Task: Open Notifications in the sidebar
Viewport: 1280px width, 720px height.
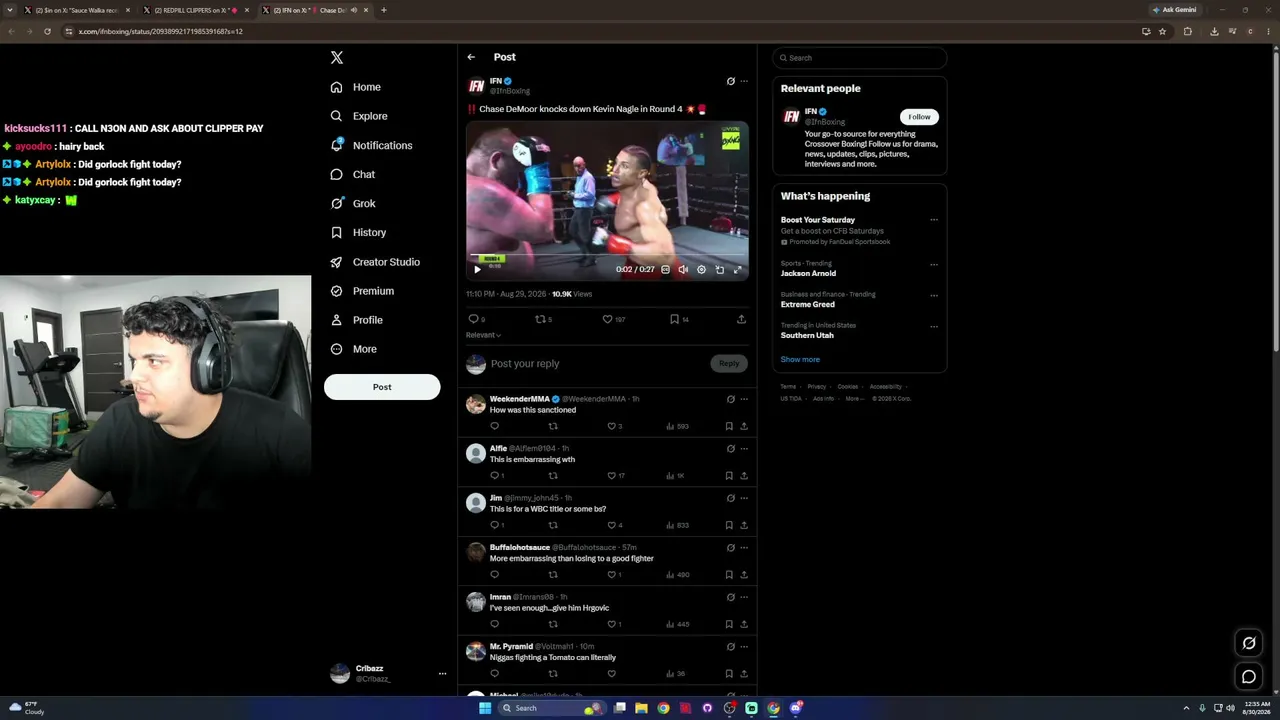Action: pyautogui.click(x=371, y=145)
